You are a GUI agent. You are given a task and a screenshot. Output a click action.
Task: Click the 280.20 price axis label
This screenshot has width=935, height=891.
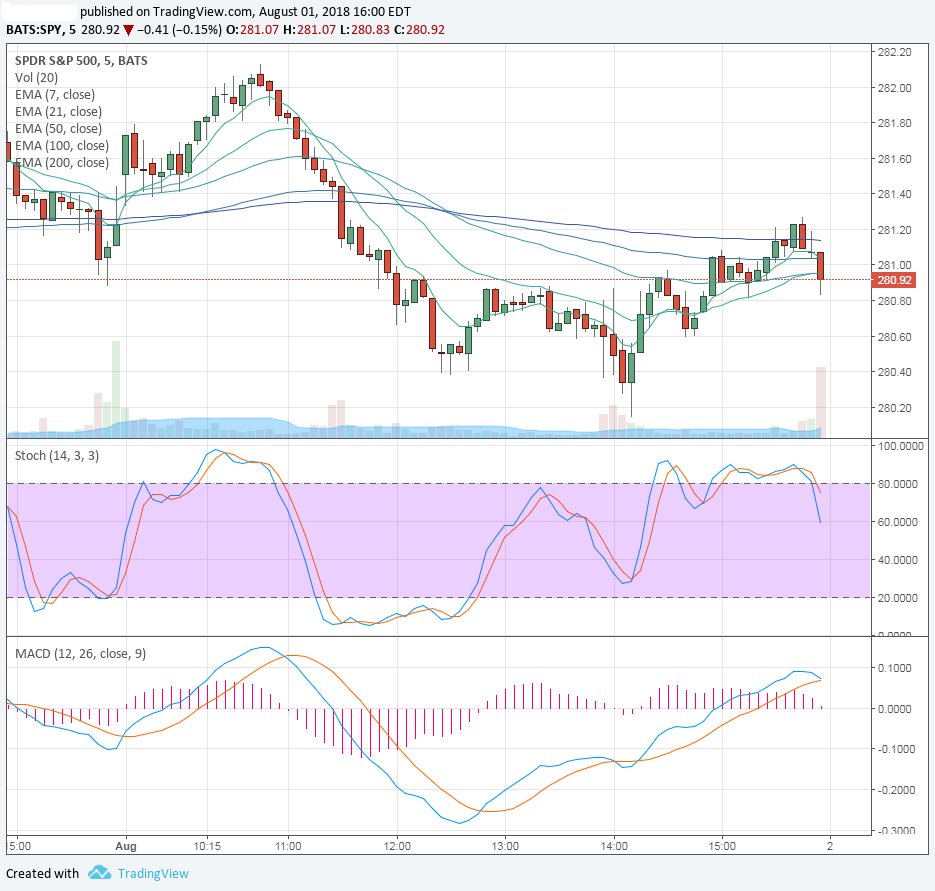[x=894, y=408]
